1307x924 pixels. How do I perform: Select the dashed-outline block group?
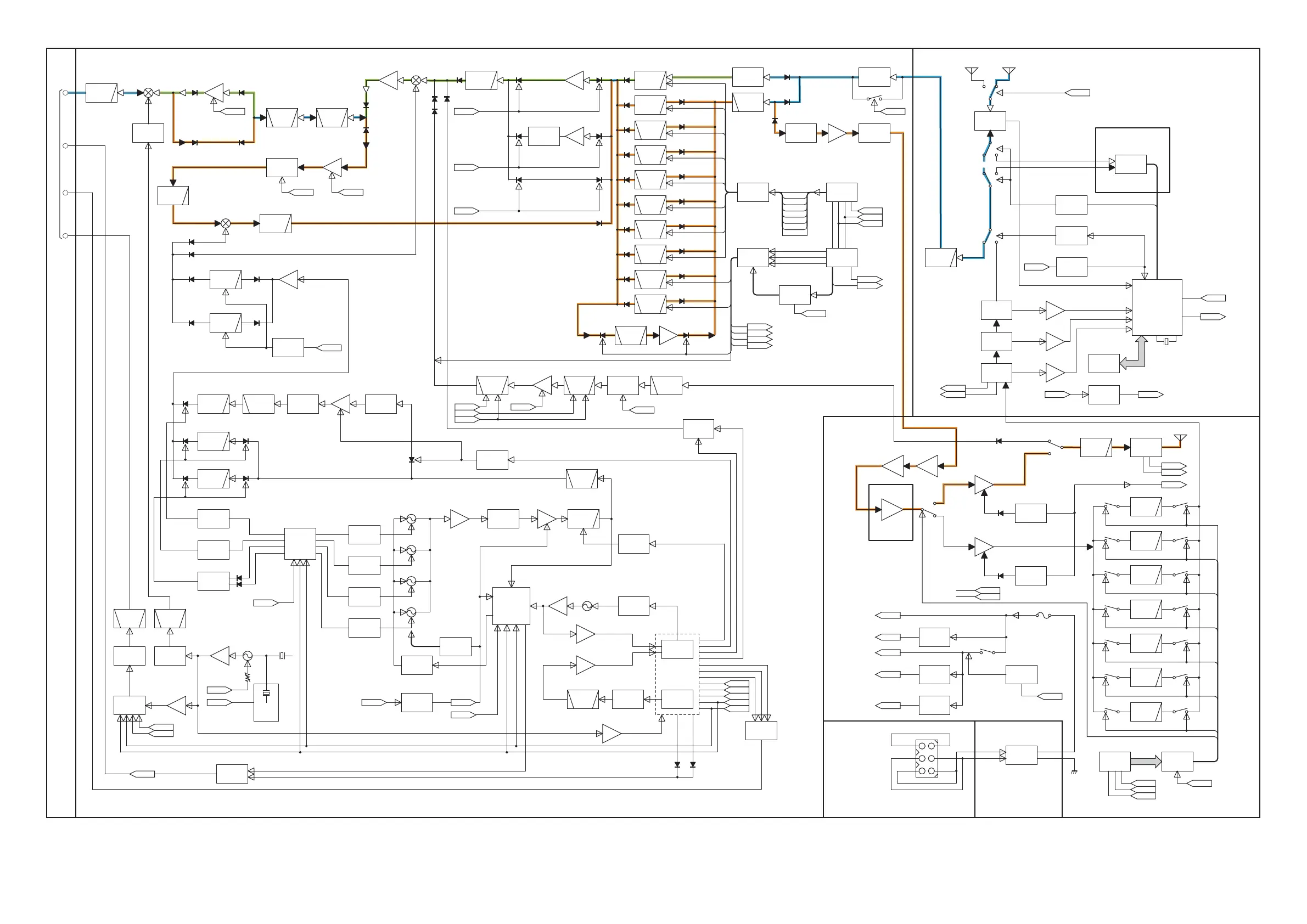coord(677,674)
